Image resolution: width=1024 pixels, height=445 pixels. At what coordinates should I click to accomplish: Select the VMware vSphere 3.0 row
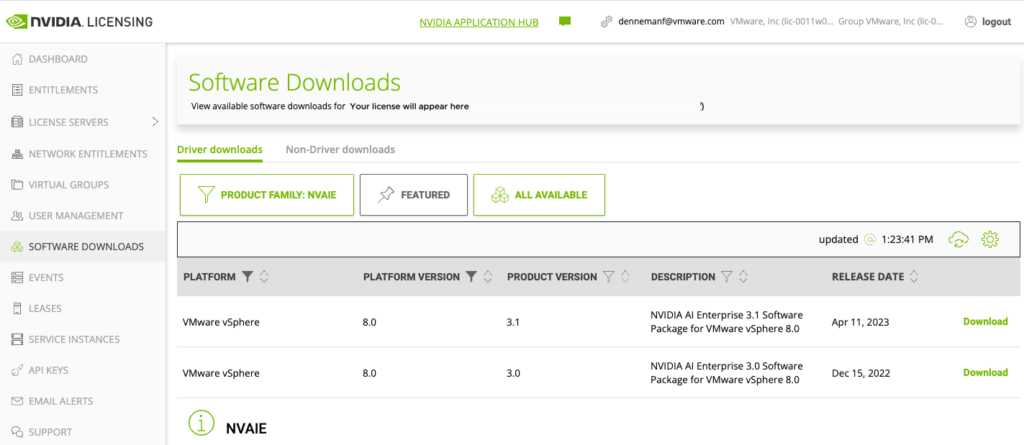[x=500, y=373]
